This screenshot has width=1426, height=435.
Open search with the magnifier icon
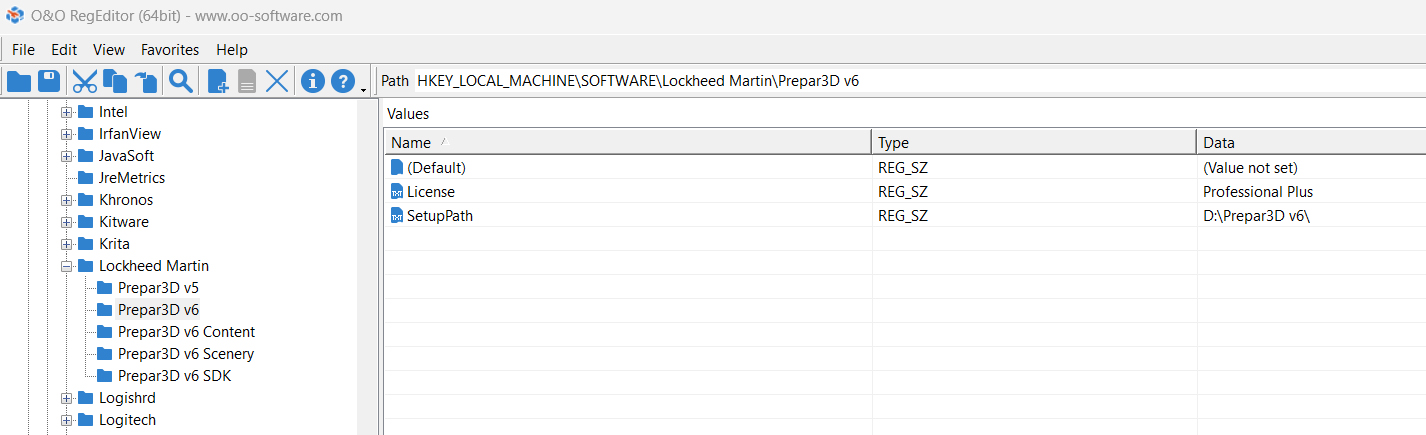[181, 81]
